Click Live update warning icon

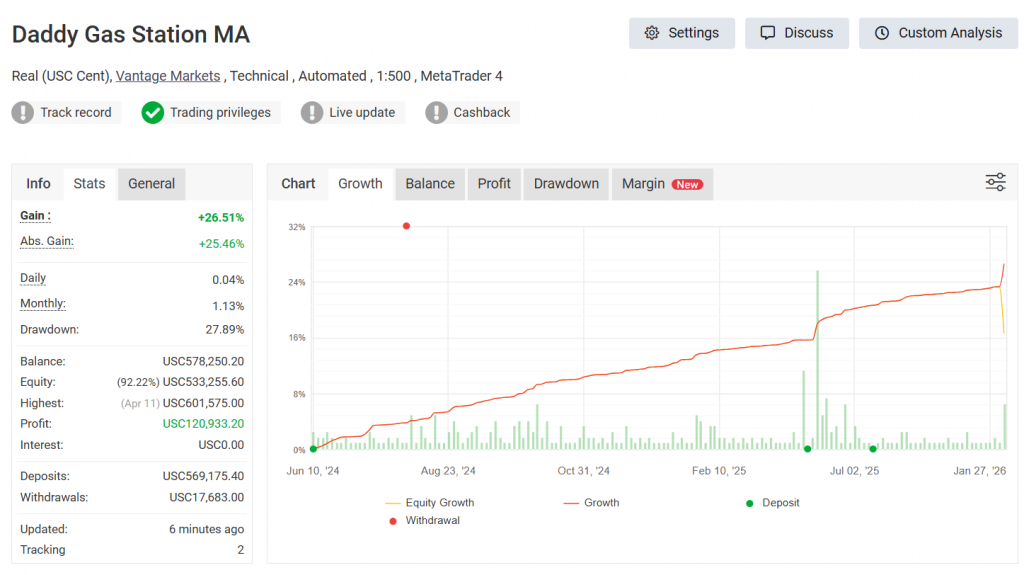(x=312, y=113)
